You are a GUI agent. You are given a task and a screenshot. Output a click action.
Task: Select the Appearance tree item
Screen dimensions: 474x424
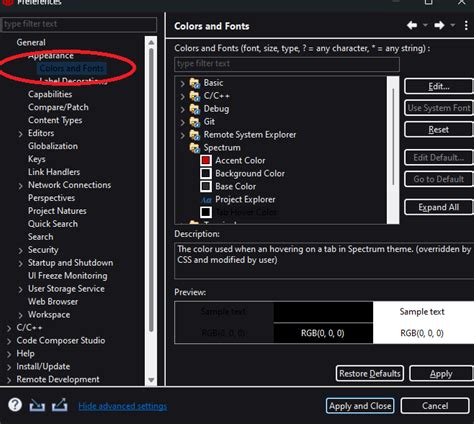point(51,55)
